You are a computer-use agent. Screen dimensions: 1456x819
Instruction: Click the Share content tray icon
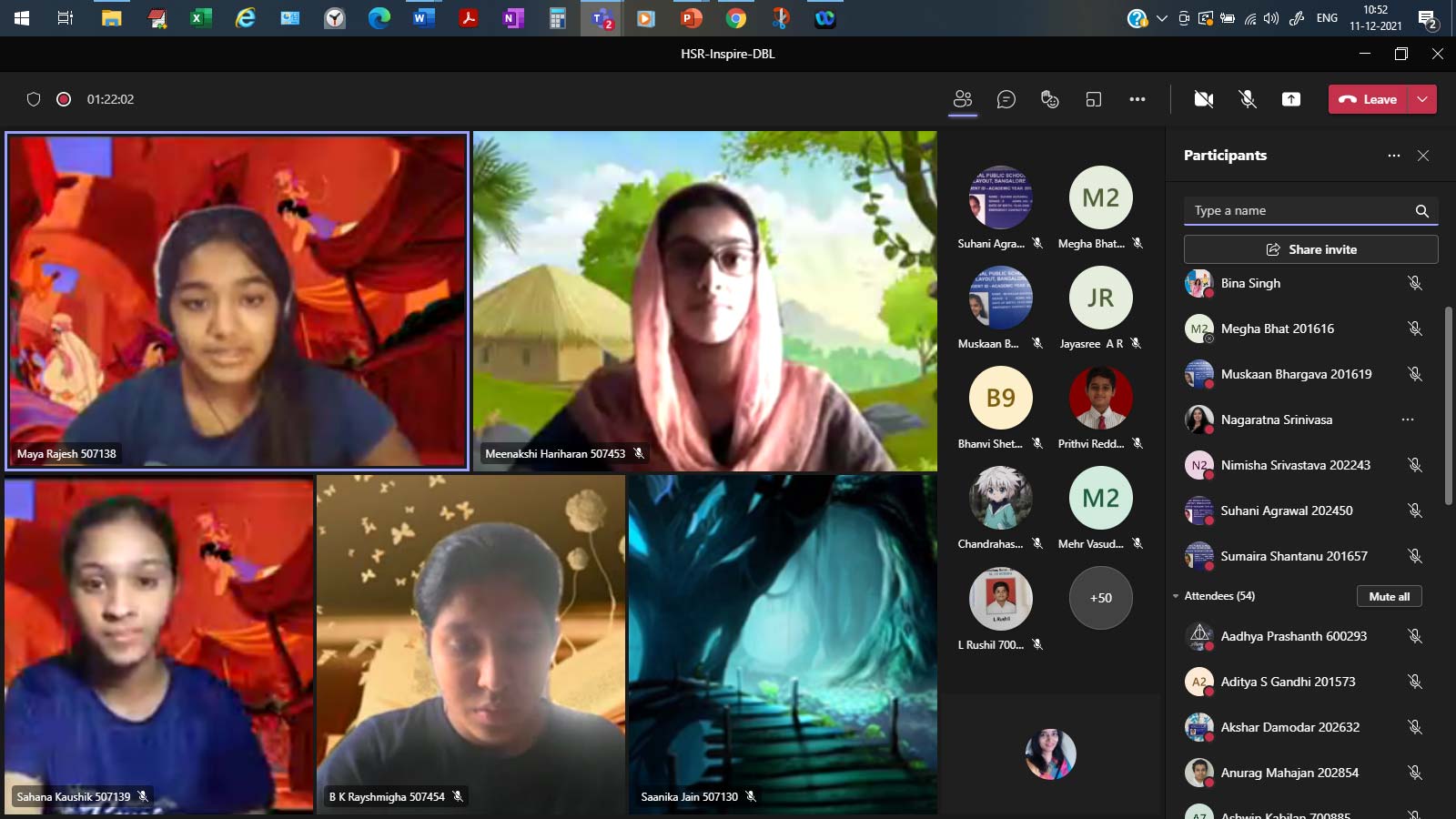(1291, 99)
